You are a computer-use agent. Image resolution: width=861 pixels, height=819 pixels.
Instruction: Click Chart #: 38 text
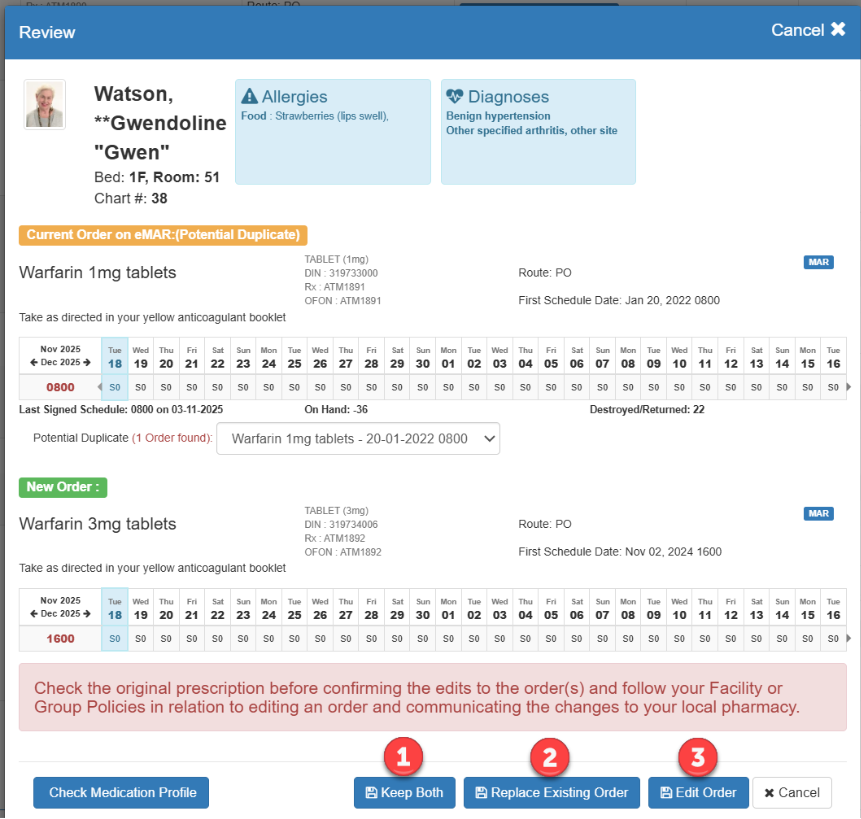pyautogui.click(x=131, y=198)
